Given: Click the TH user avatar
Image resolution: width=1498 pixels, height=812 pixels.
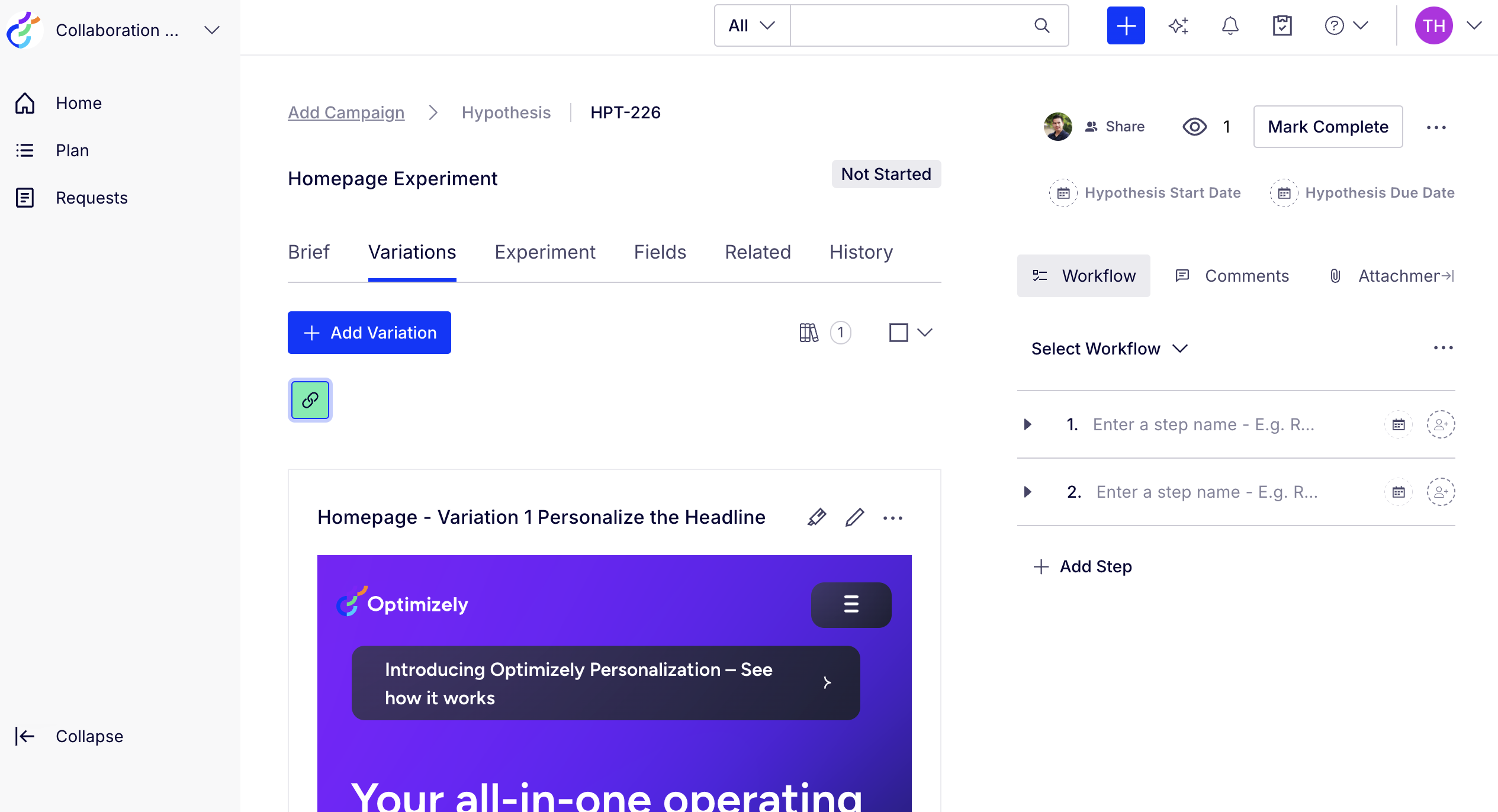Looking at the screenshot, I should pyautogui.click(x=1433, y=25).
